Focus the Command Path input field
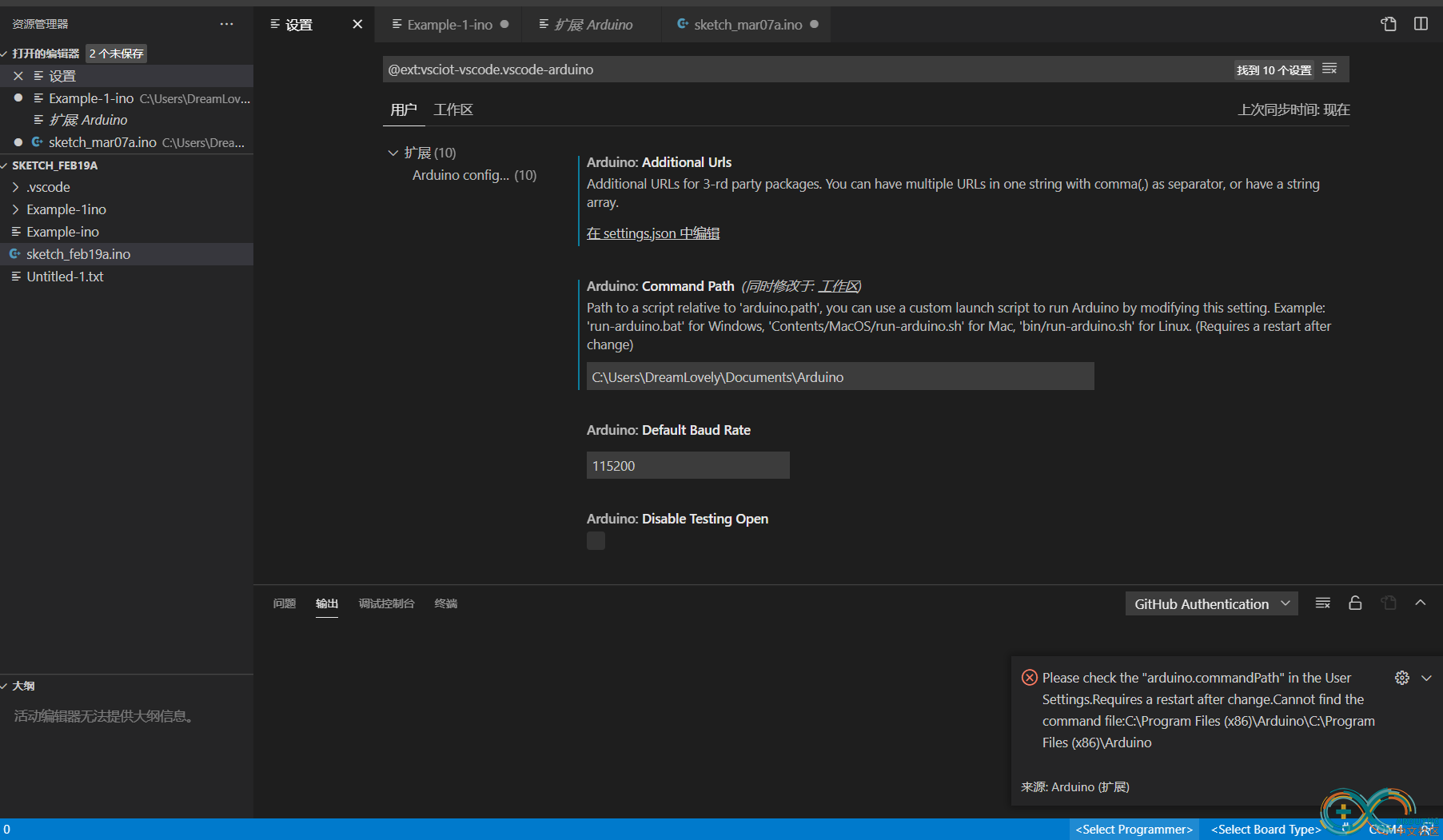The image size is (1443, 840). pyautogui.click(x=840, y=376)
